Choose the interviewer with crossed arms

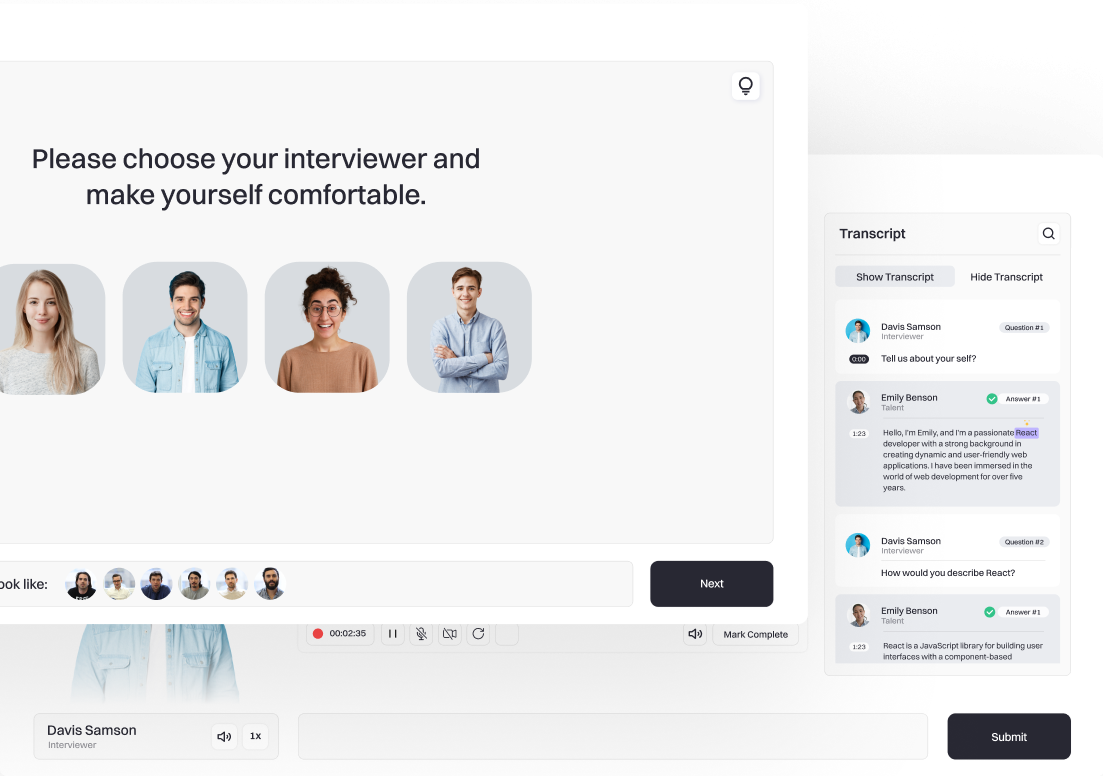pos(469,328)
